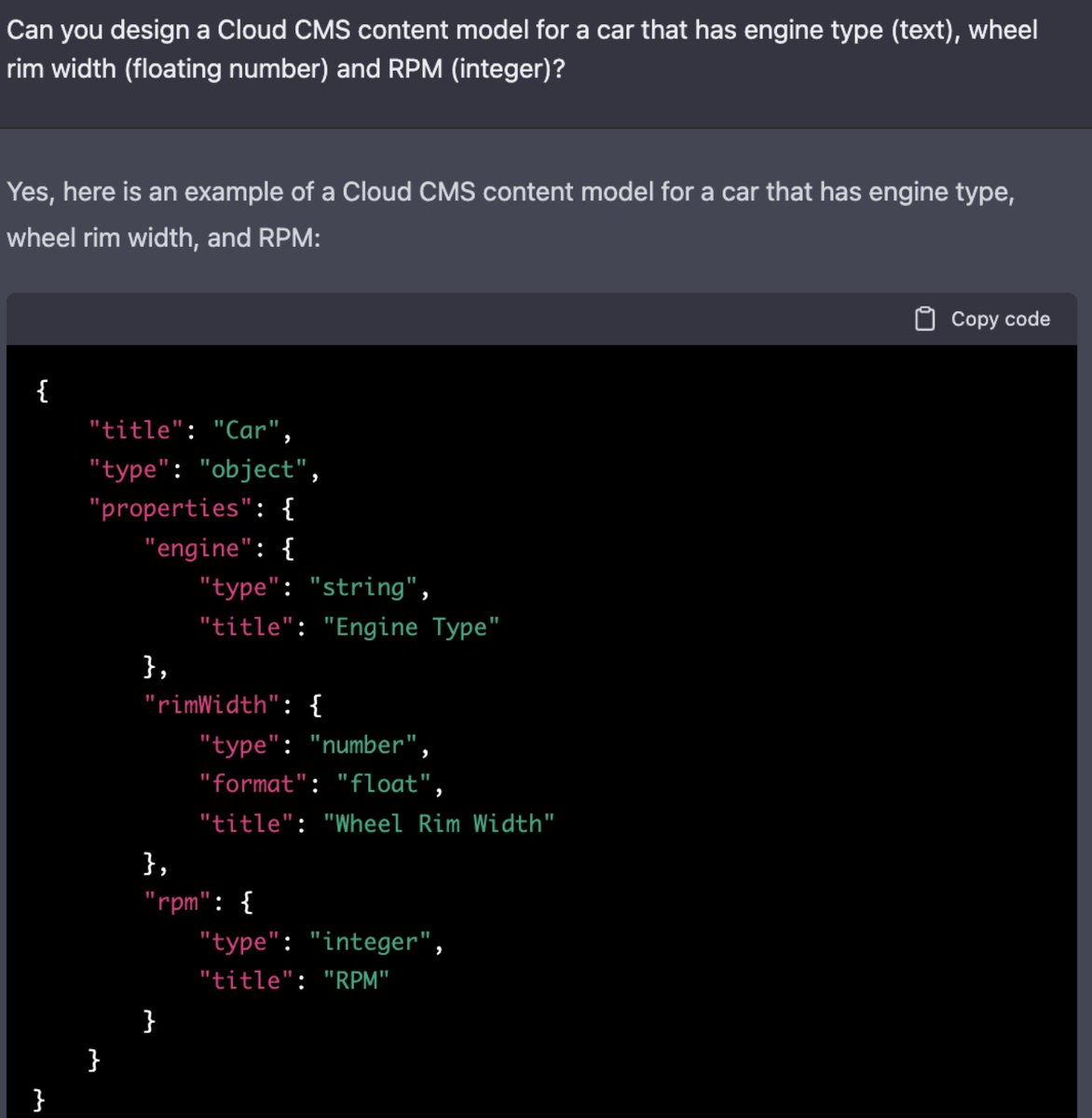Viewport: 1092px width, 1118px height.
Task: Click the "integer" type value
Action: [370, 942]
